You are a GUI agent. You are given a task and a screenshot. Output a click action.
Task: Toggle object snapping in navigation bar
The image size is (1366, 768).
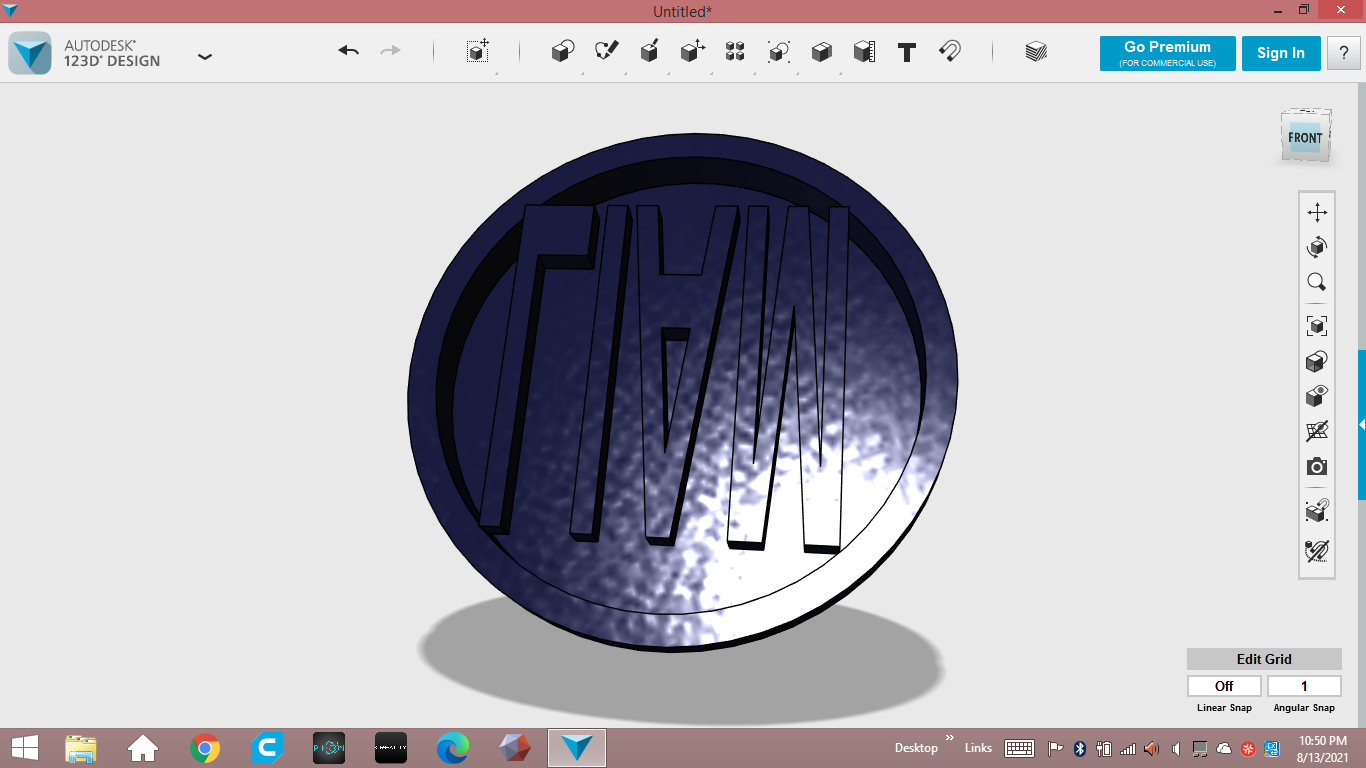[1317, 511]
